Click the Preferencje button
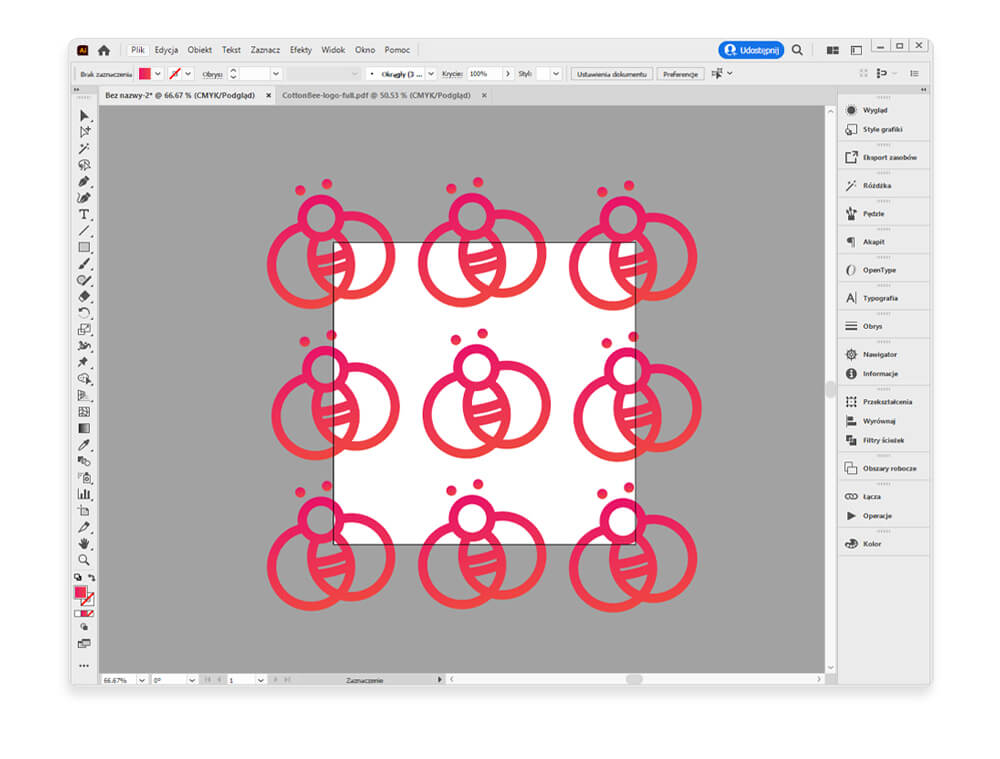1000x759 pixels. pos(680,74)
